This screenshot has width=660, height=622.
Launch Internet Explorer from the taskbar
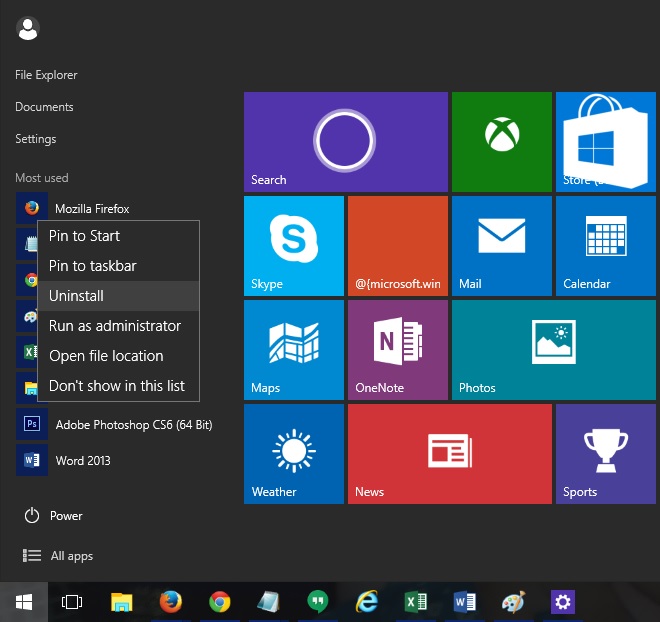tap(367, 602)
